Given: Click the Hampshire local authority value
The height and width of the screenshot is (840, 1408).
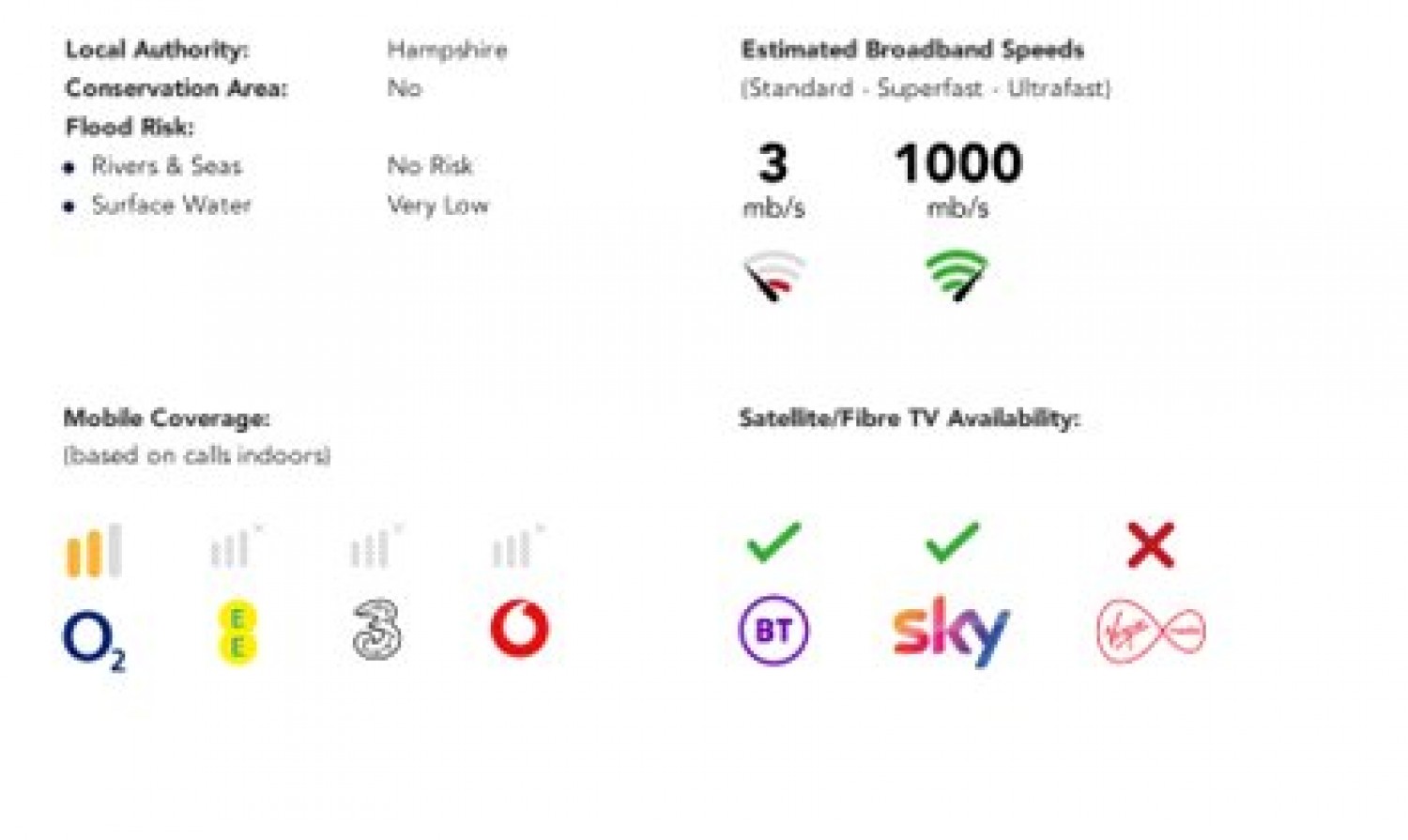Looking at the screenshot, I should [x=447, y=50].
